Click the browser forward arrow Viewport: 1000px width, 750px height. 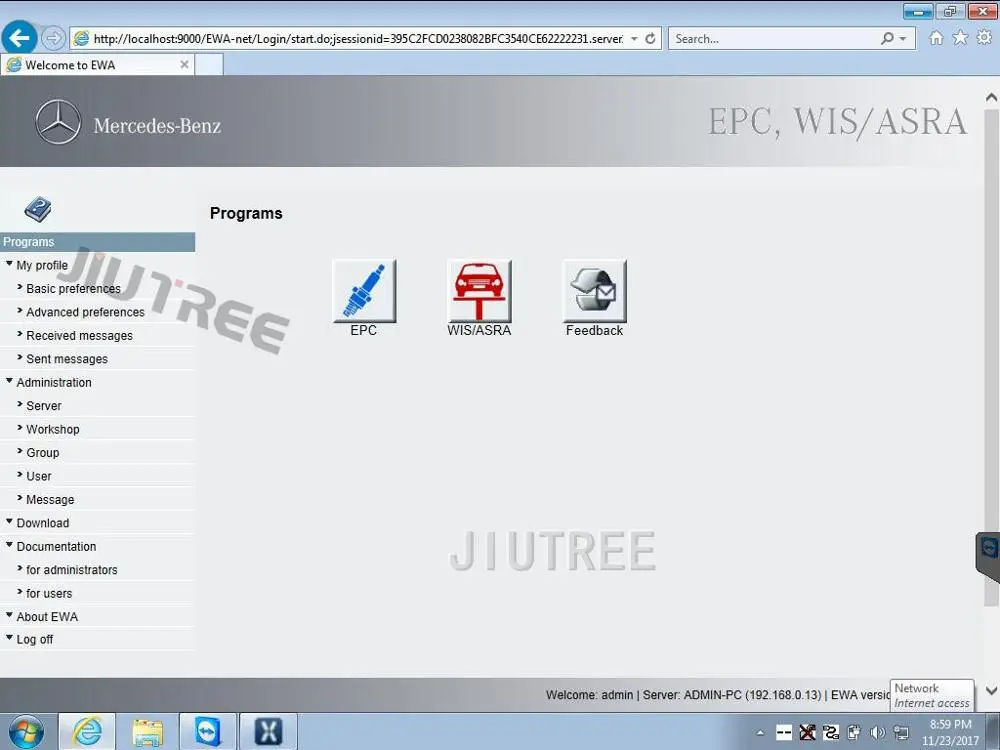pos(54,38)
